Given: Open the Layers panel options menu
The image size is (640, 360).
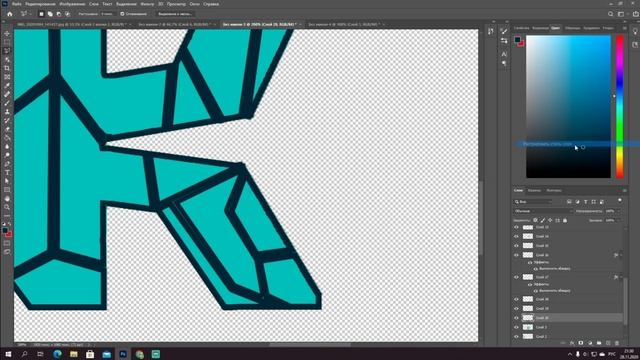Looking at the screenshot, I should [624, 191].
